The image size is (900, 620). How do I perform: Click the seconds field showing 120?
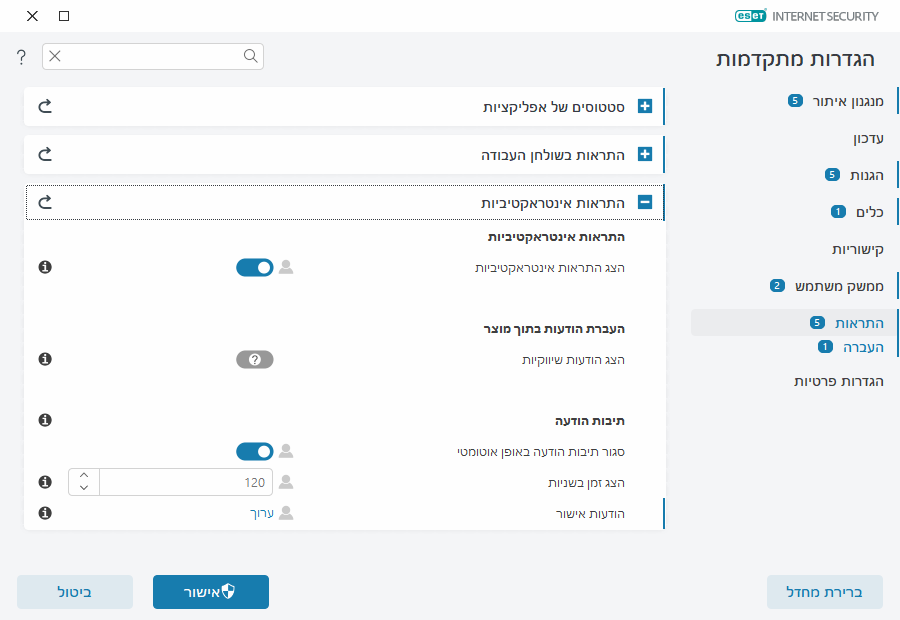coord(186,482)
